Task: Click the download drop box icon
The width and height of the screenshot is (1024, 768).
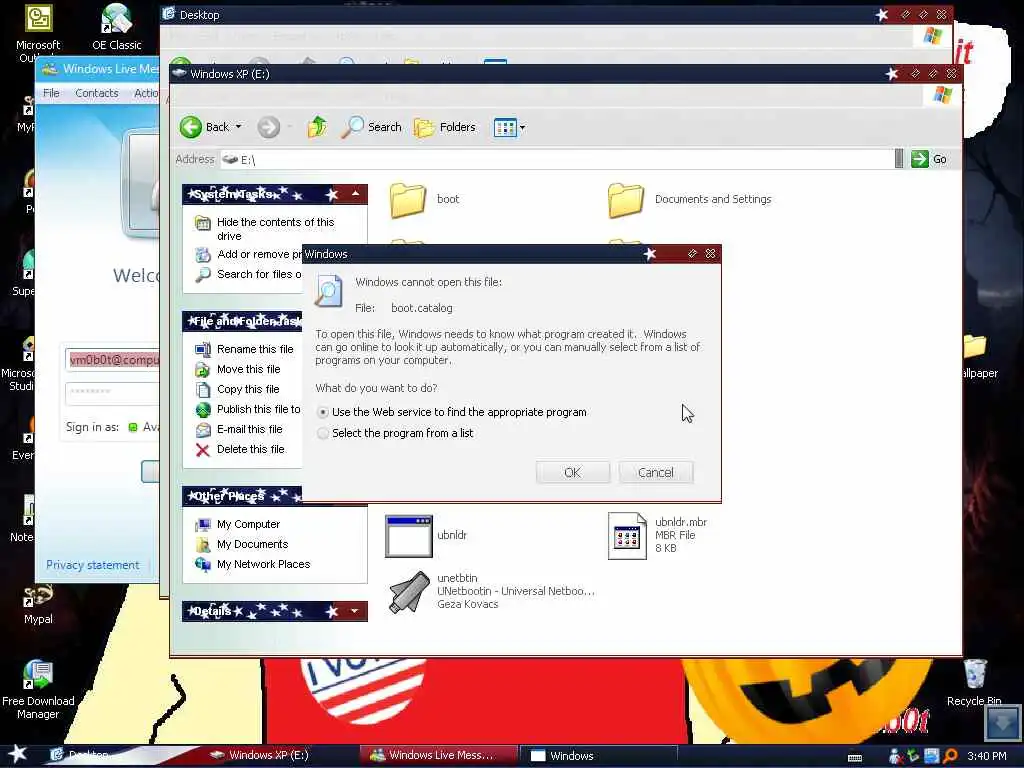Action: click(x=1002, y=722)
